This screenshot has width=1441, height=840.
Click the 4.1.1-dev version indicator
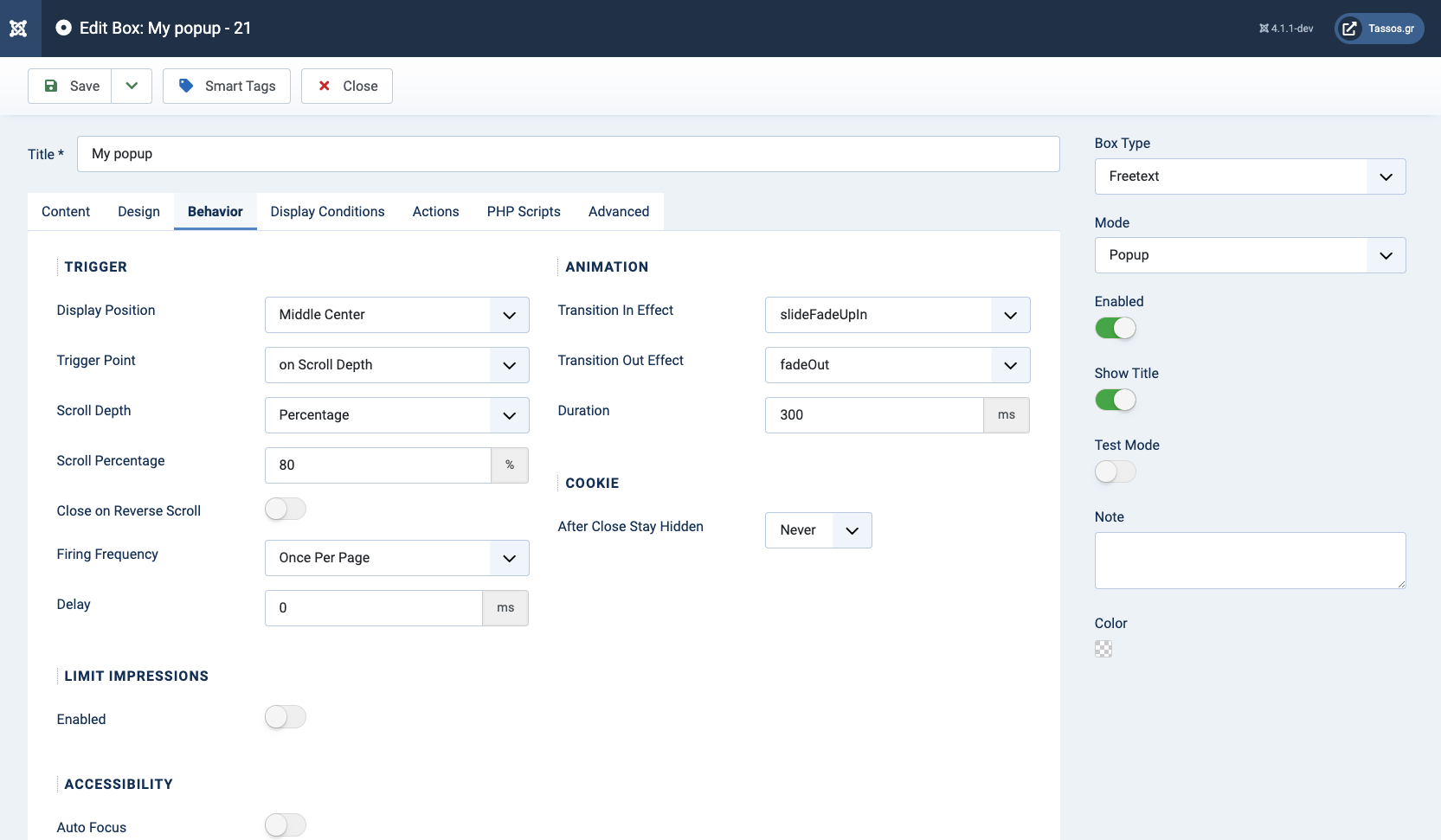coord(1286,29)
